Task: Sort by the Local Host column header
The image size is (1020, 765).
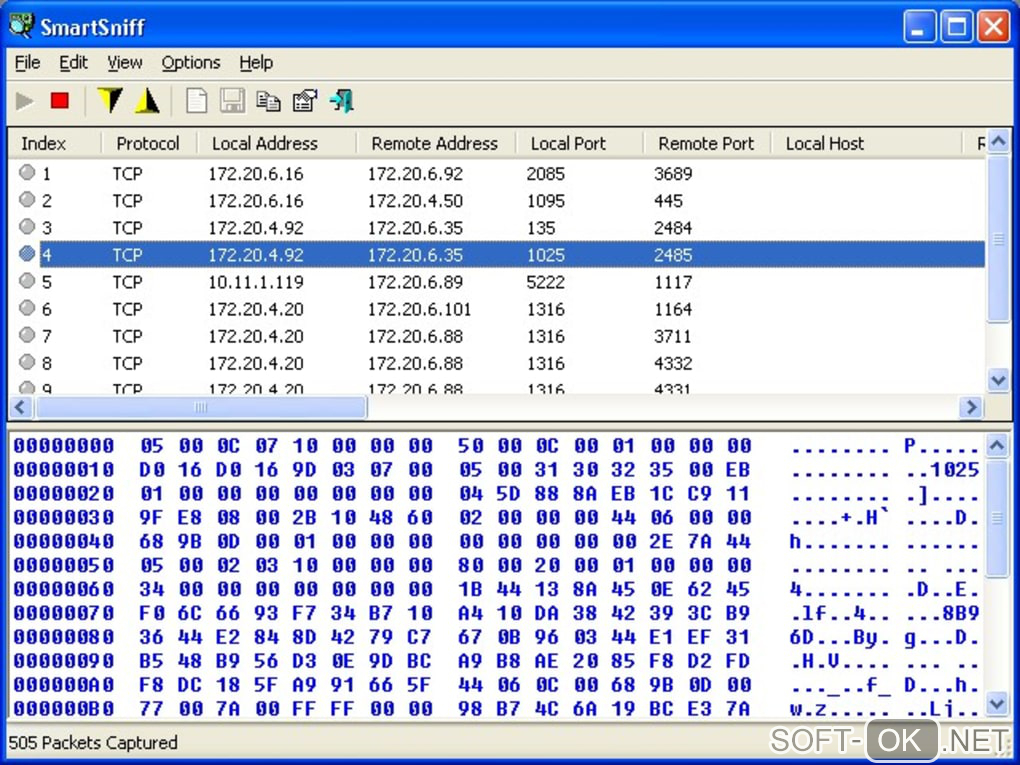Action: tap(866, 143)
